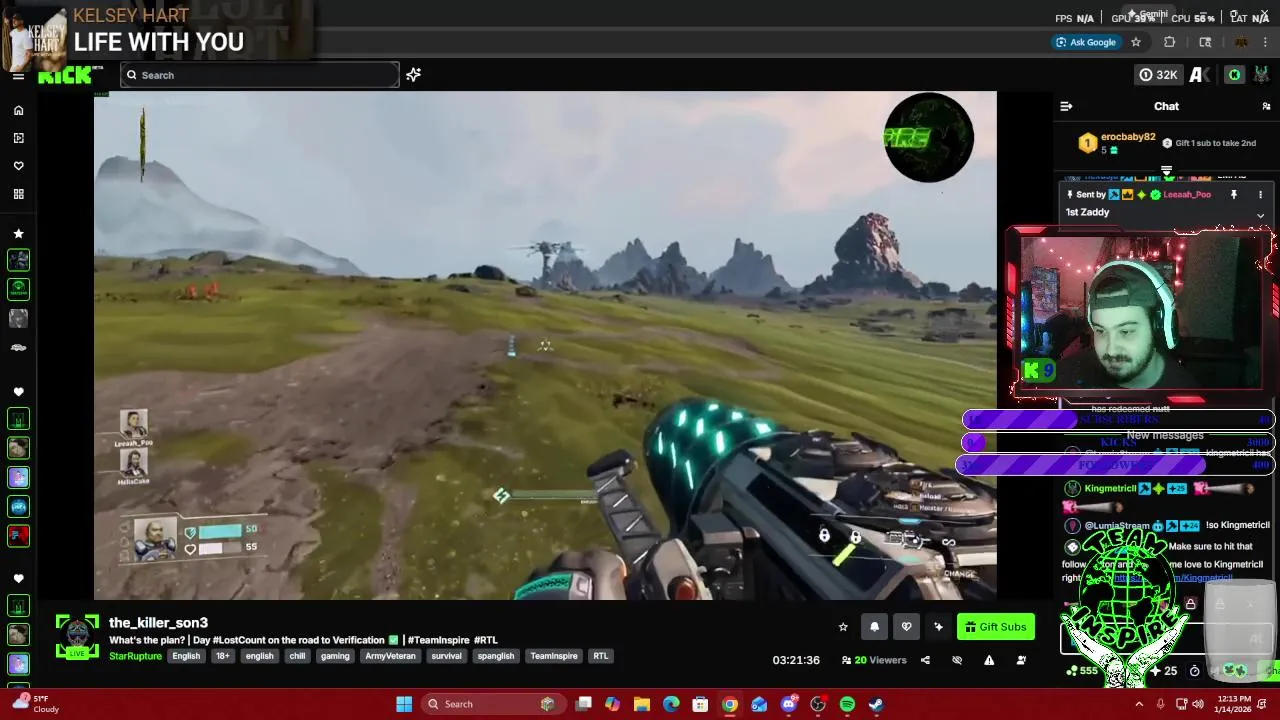Image resolution: width=1280 pixels, height=720 pixels.
Task: Open the starred channels sidebar icon
Action: (x=18, y=233)
